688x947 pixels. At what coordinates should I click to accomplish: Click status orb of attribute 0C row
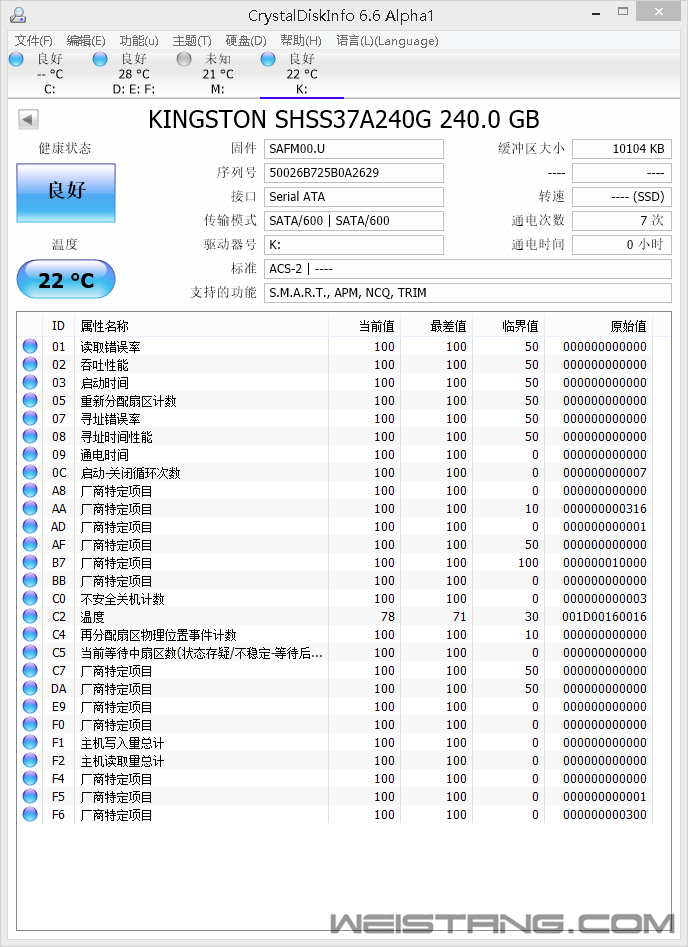coord(30,472)
